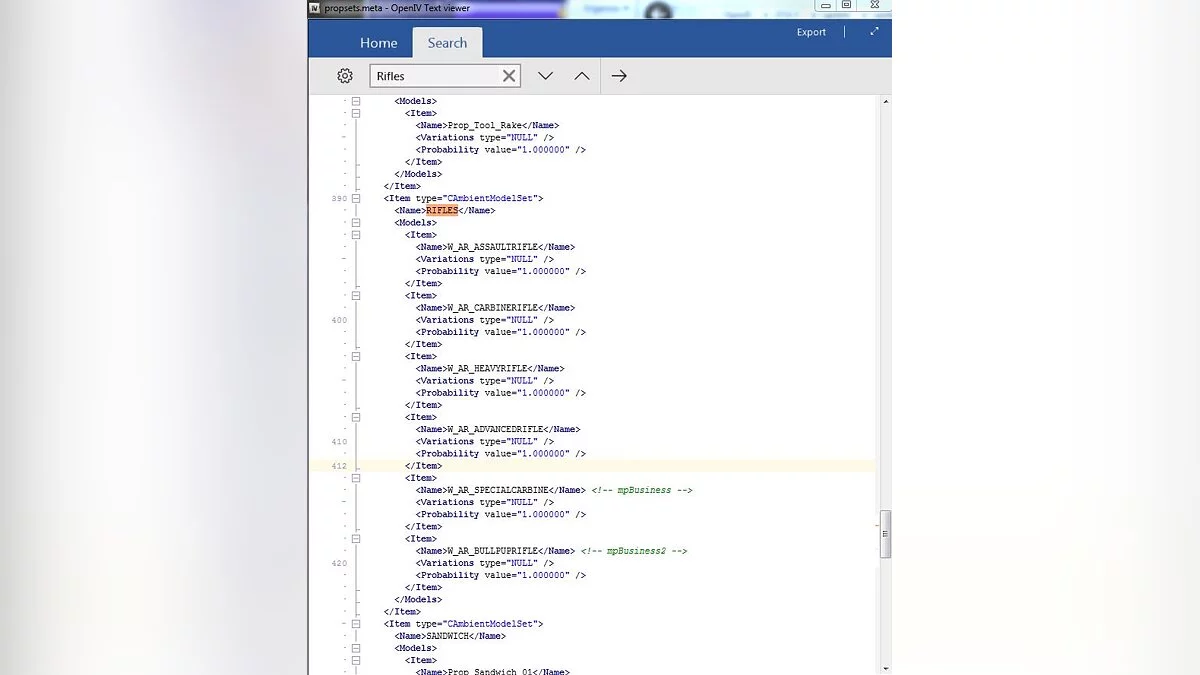Click the W_AR_HEAVYRIFLE name line

tap(490, 369)
